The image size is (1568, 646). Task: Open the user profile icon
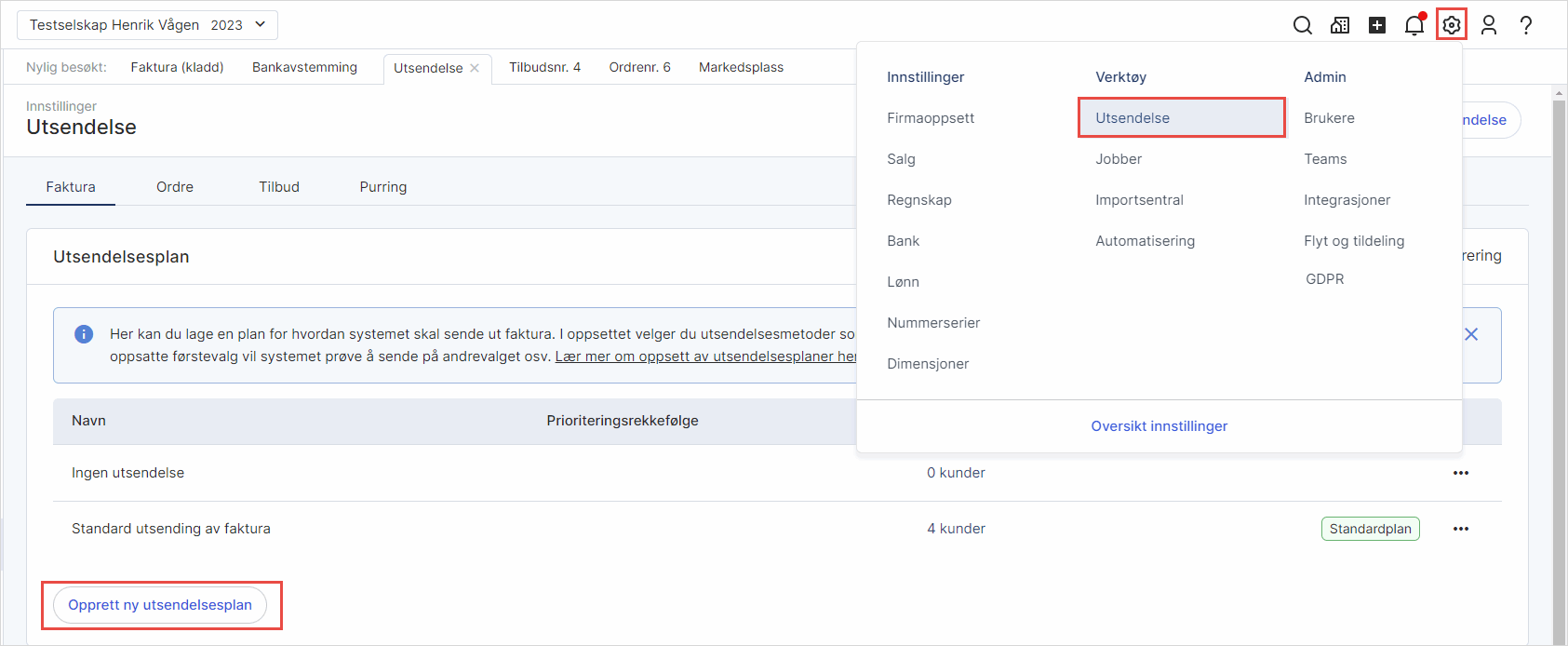click(x=1489, y=25)
